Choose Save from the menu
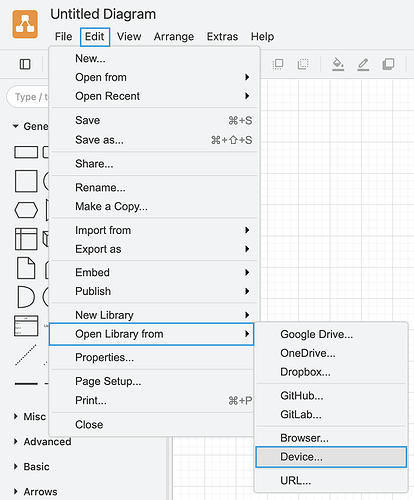Viewport: 414px width, 500px height. click(154, 120)
